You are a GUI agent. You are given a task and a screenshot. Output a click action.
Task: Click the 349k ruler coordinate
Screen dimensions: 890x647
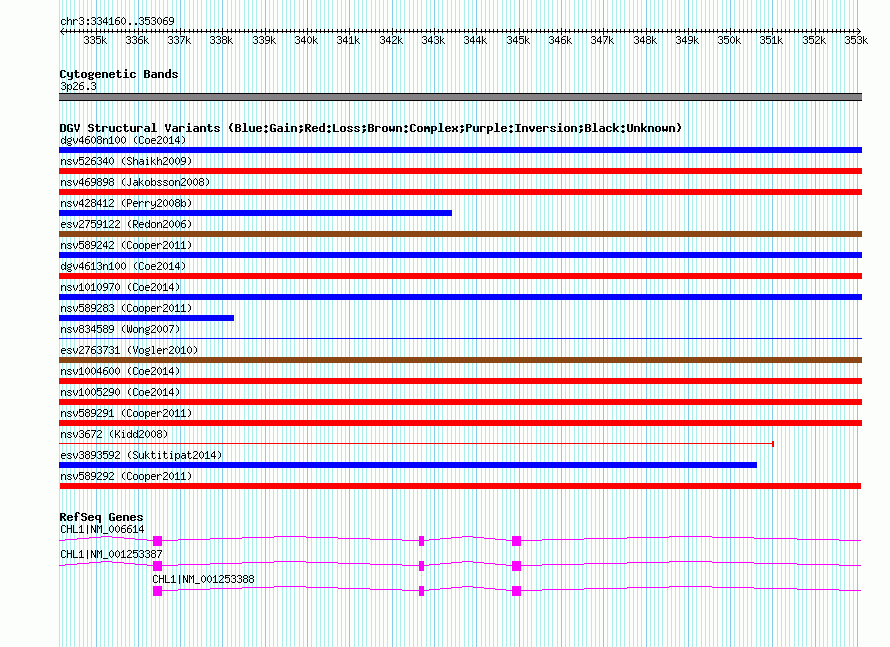687,40
